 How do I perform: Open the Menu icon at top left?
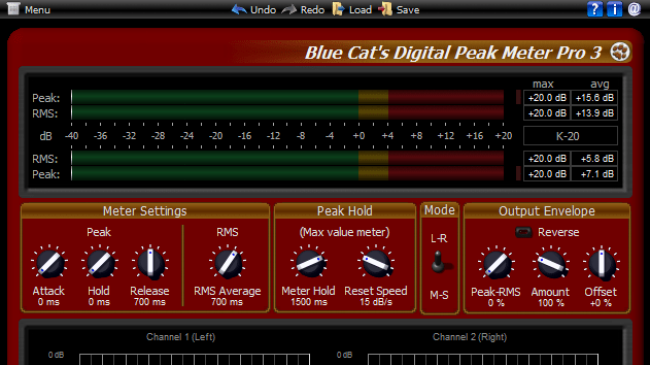point(13,9)
